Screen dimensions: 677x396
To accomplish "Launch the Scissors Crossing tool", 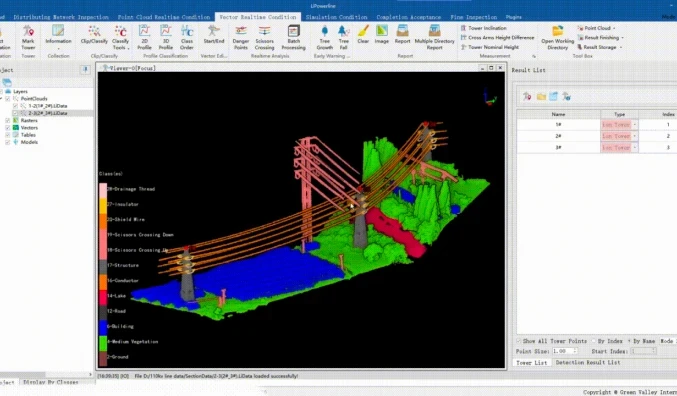I will [x=264, y=37].
